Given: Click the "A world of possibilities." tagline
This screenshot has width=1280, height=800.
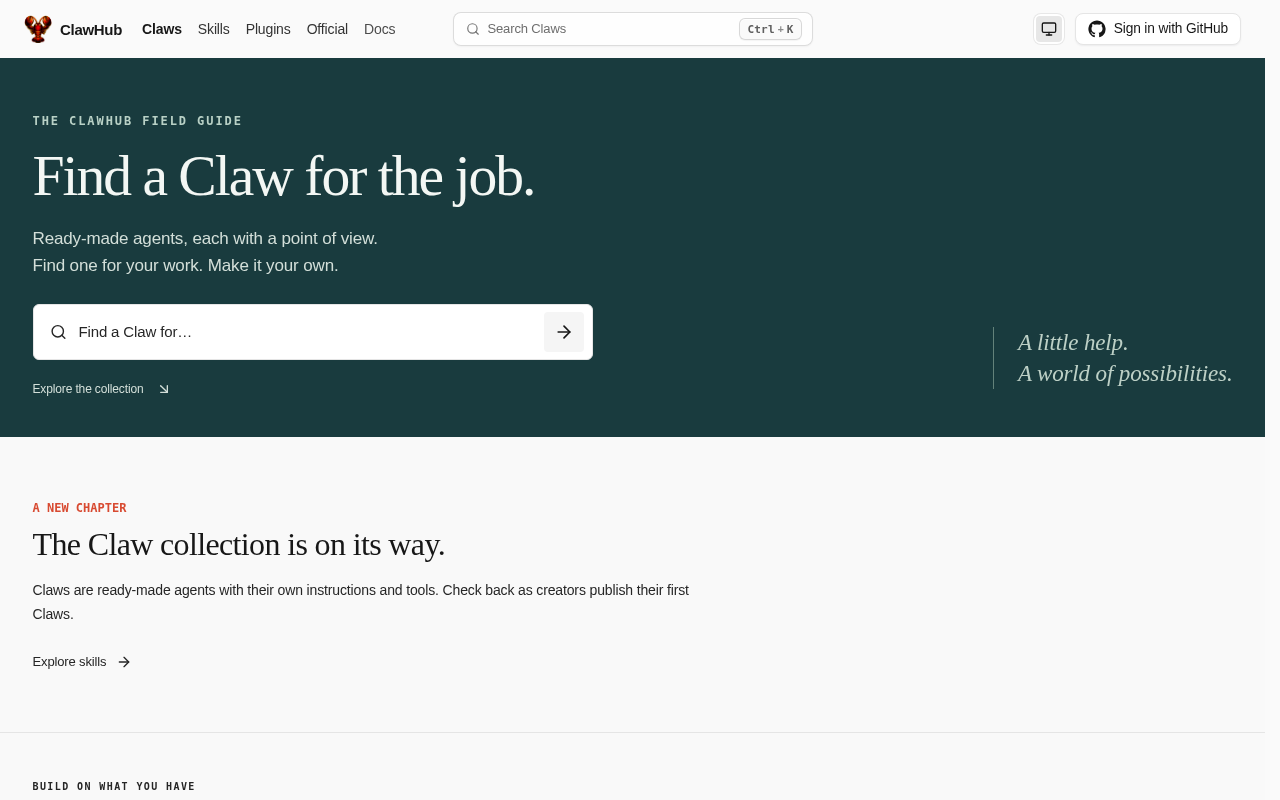Looking at the screenshot, I should [1125, 374].
